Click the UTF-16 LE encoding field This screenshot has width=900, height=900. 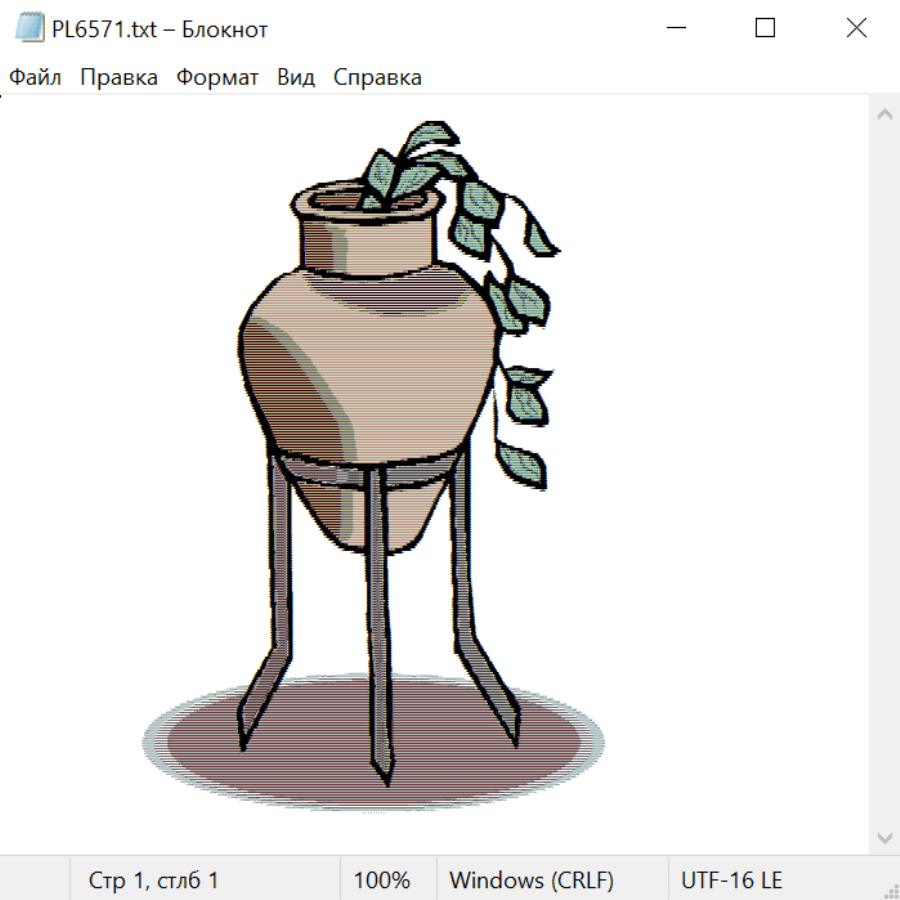pyautogui.click(x=732, y=881)
